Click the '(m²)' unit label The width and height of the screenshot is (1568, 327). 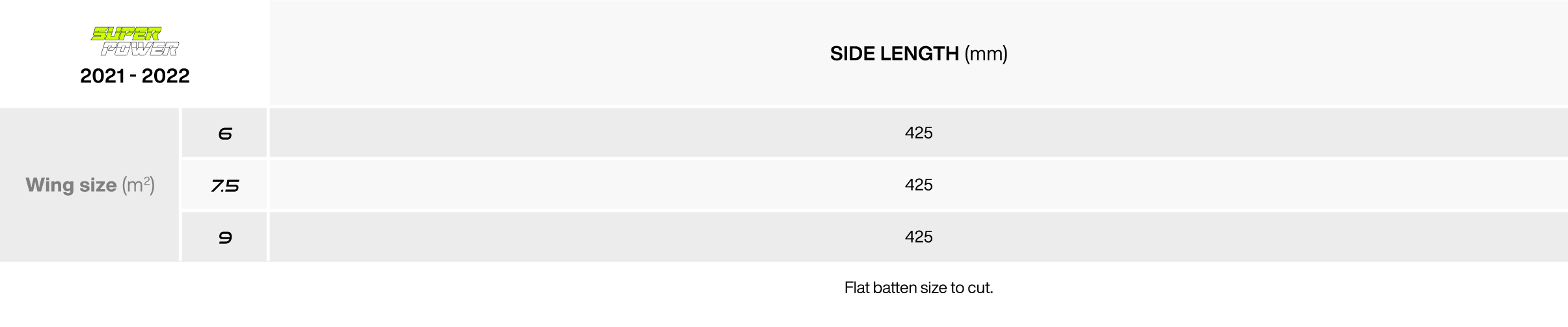coord(139,185)
